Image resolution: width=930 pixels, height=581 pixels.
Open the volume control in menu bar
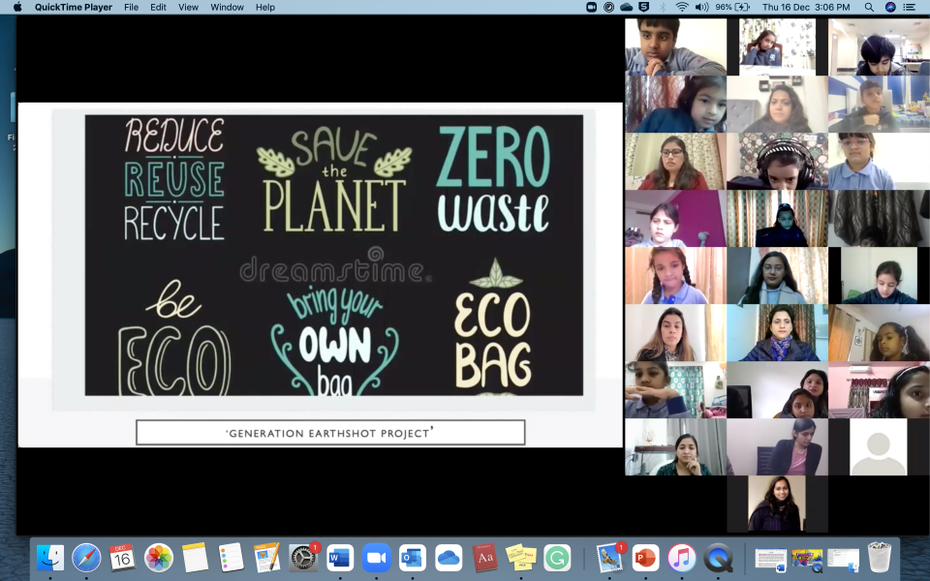(x=702, y=7)
